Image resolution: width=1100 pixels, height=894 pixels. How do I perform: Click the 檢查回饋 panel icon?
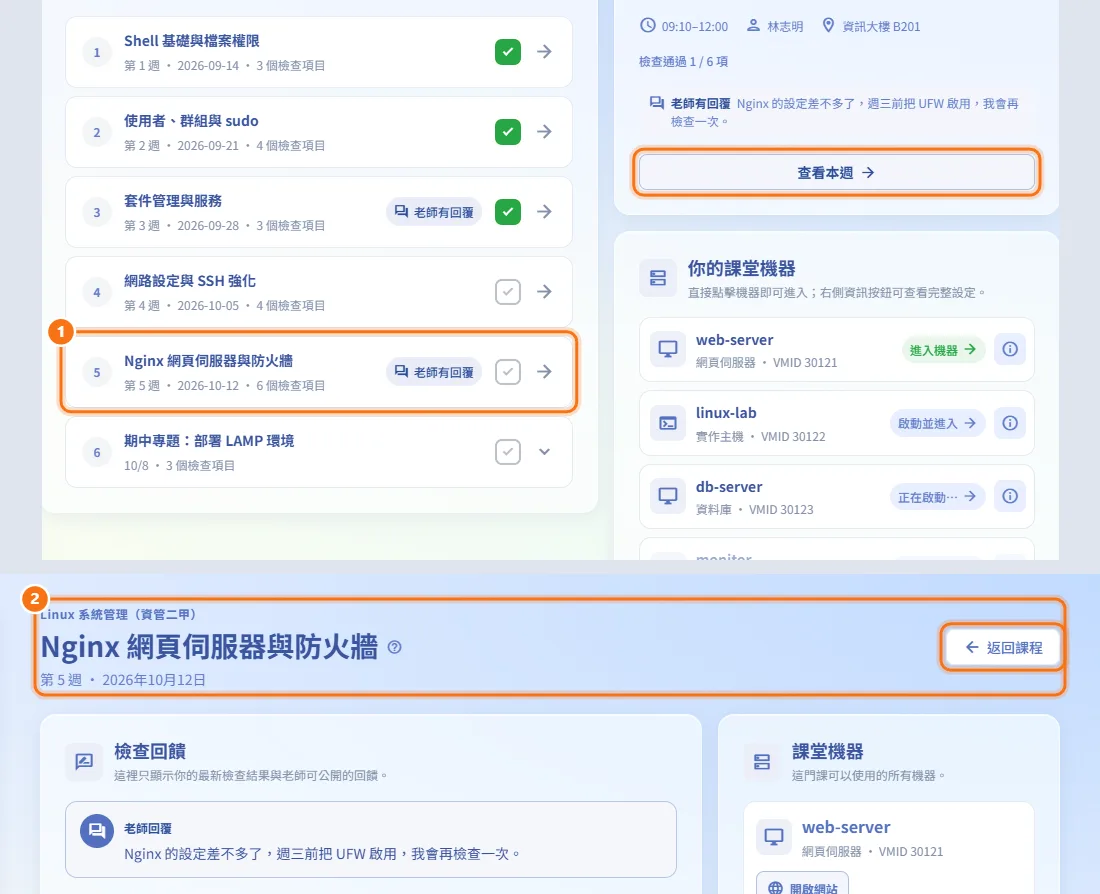[x=84, y=761]
